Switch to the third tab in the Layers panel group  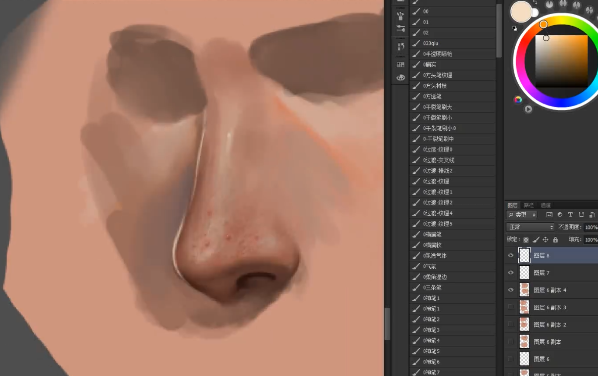tap(545, 205)
